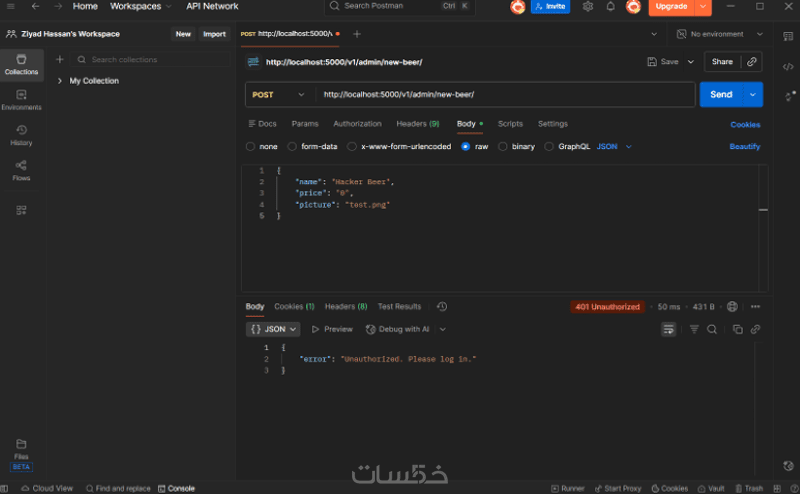This screenshot has width=800, height=494.
Task: Click in the request URL field
Action: (x=505, y=94)
